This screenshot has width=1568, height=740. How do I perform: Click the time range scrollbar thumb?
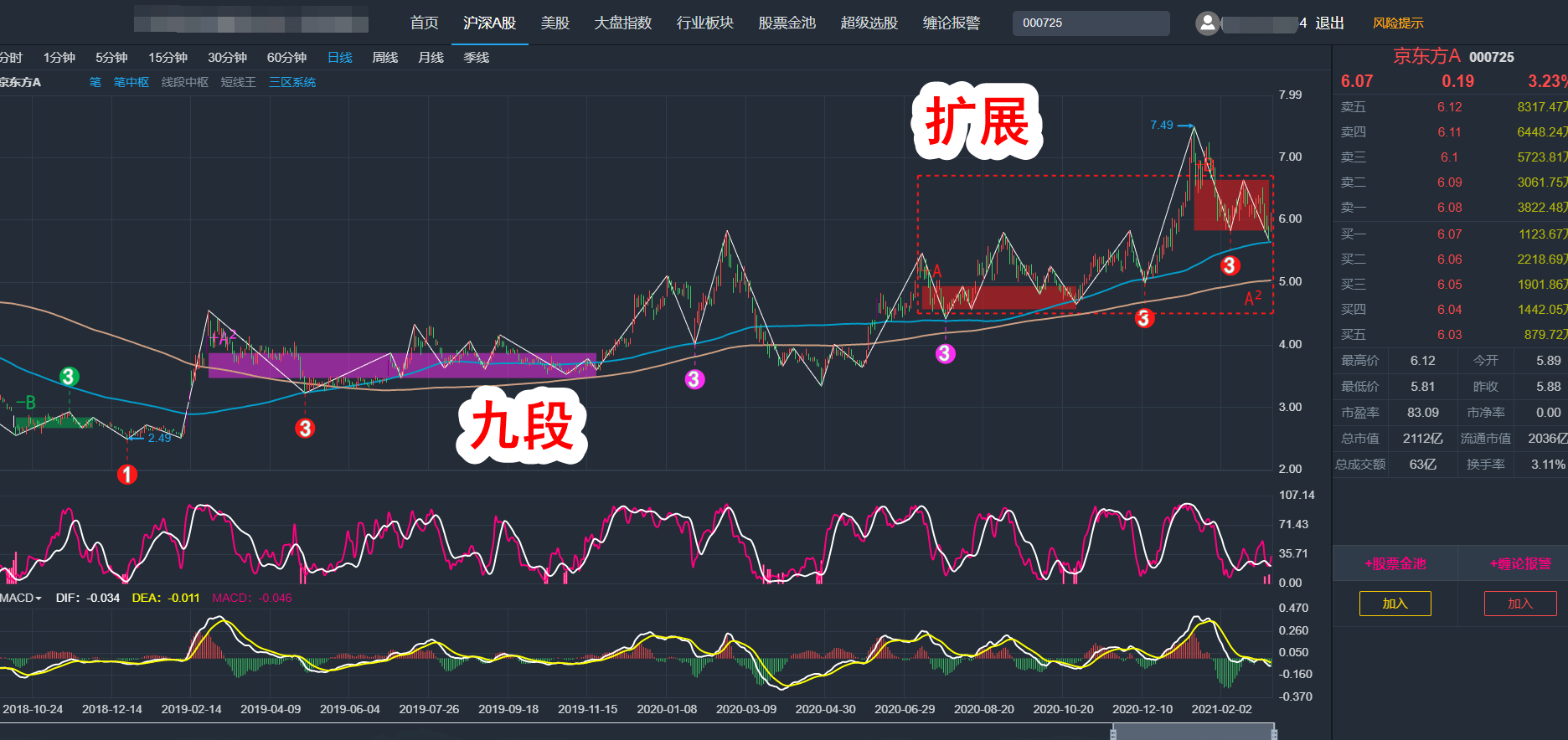click(x=1194, y=733)
